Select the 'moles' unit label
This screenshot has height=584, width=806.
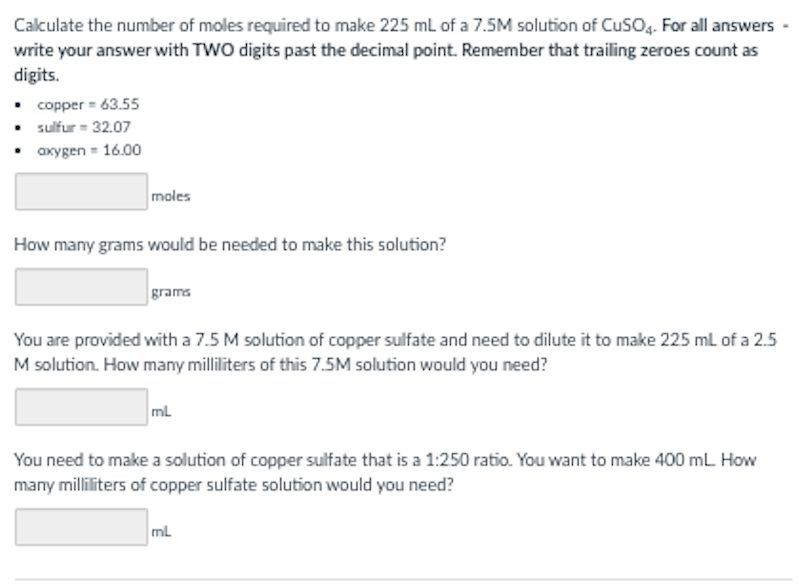[167, 196]
